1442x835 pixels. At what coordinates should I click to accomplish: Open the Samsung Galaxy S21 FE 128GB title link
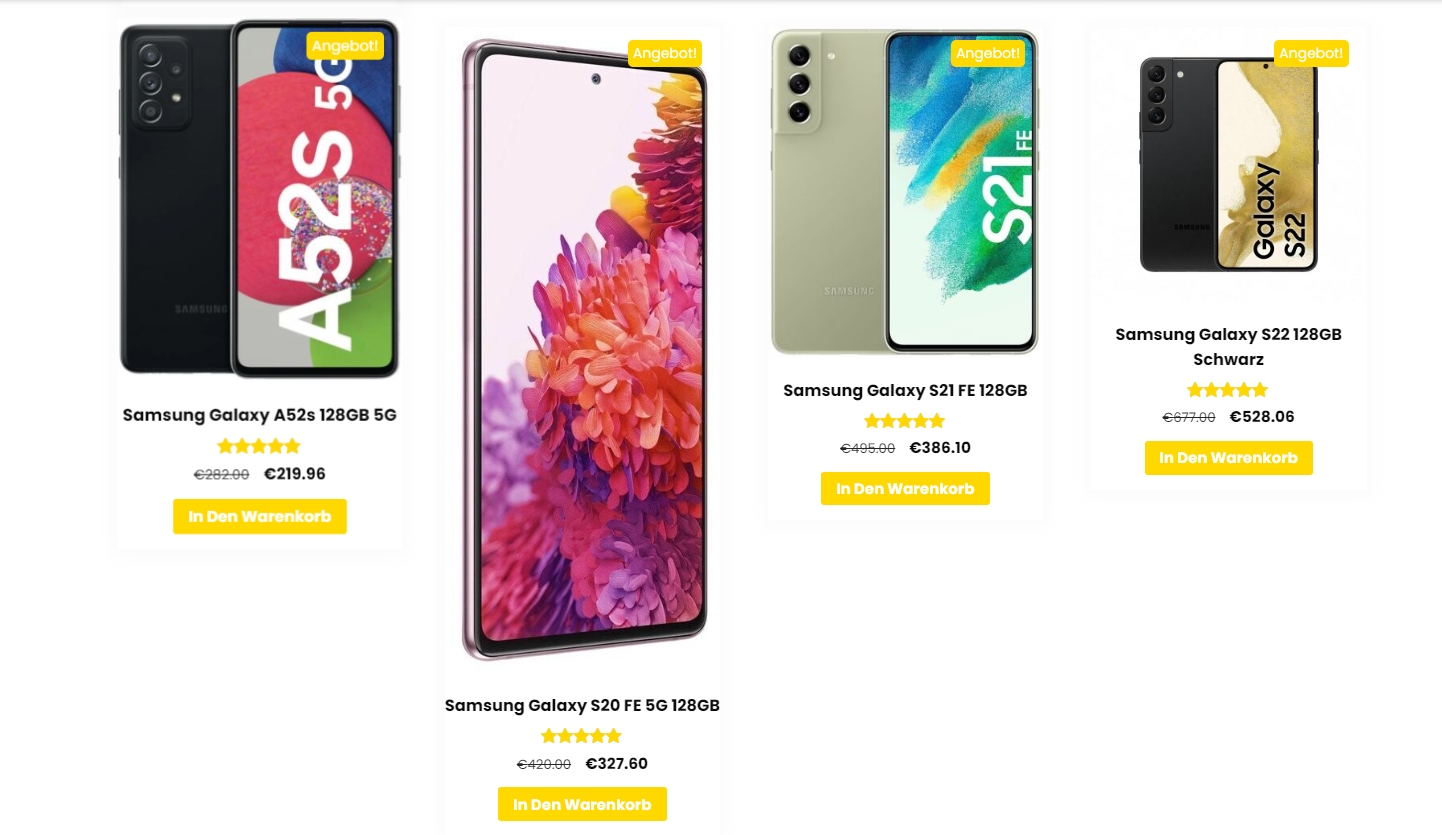pyautogui.click(x=905, y=390)
